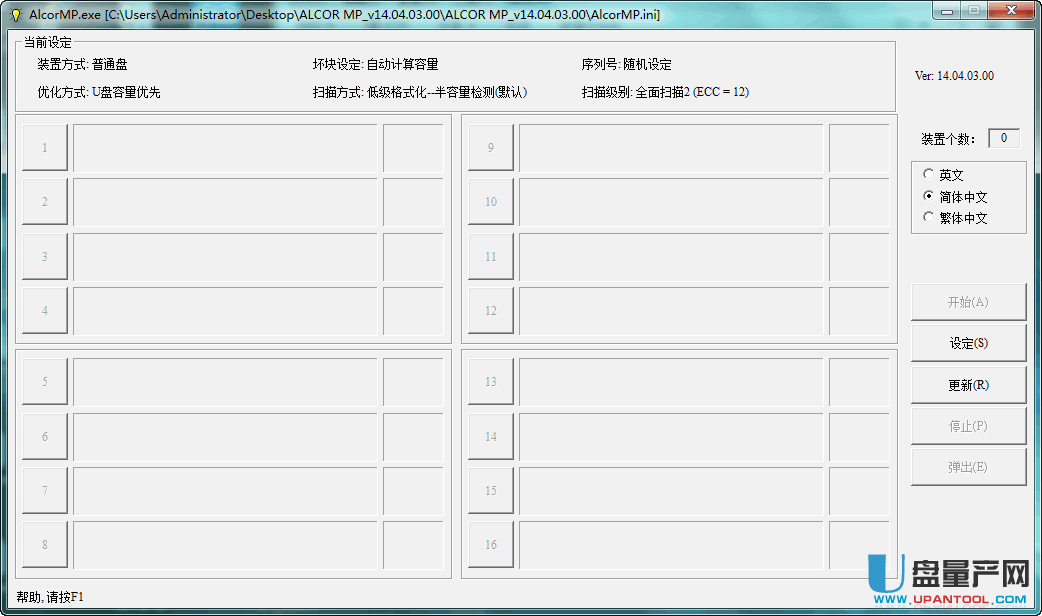Click the 停止(P) stop button
Screen dimensions: 1042x616
pyautogui.click(x=968, y=426)
